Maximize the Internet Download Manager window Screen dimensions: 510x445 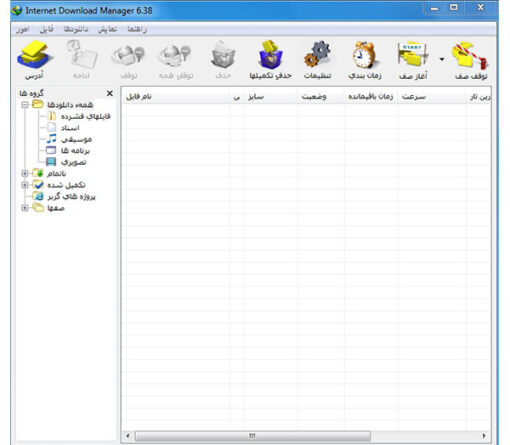(x=454, y=7)
